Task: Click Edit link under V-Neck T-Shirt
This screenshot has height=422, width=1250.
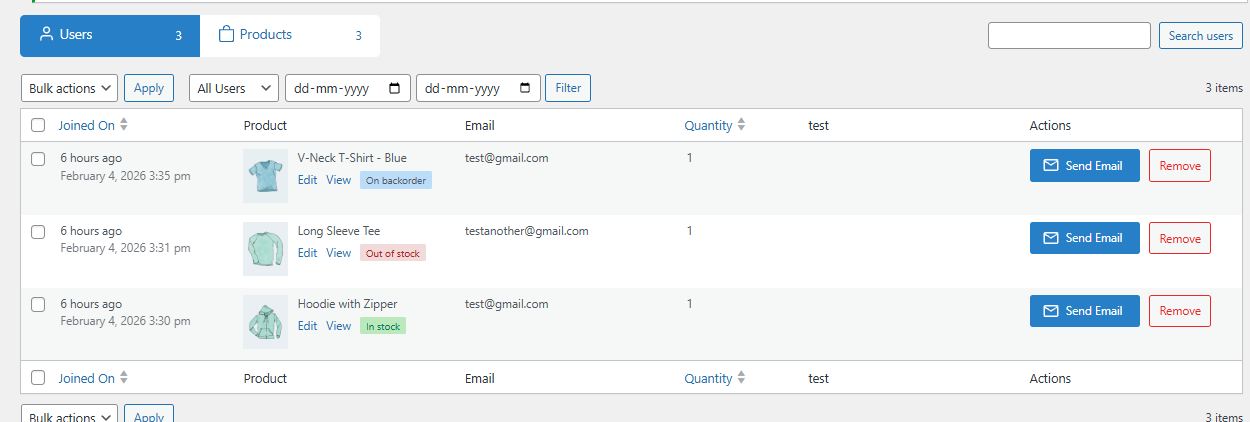Action: tap(307, 180)
